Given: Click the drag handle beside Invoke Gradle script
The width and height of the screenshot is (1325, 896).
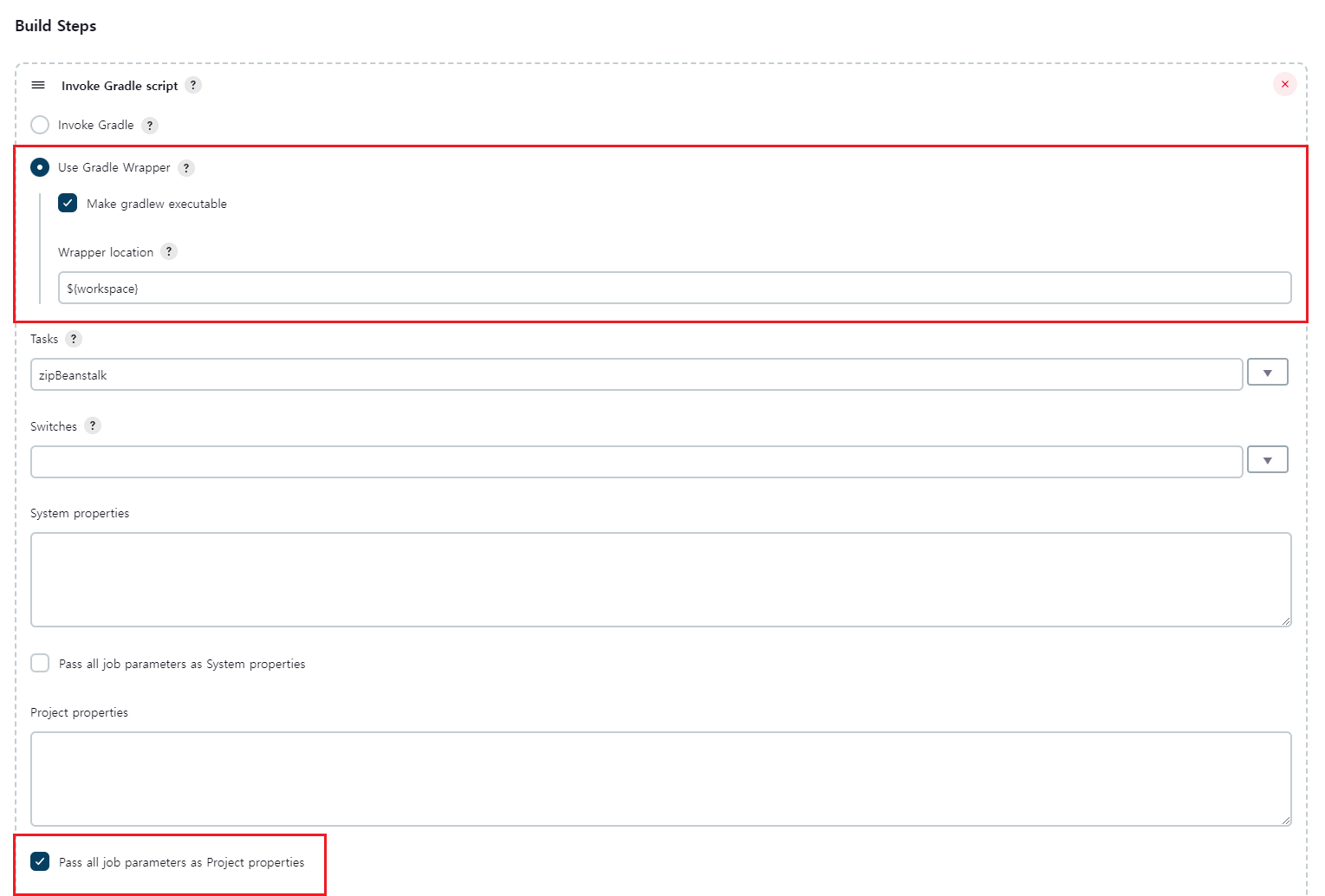Looking at the screenshot, I should (38, 85).
